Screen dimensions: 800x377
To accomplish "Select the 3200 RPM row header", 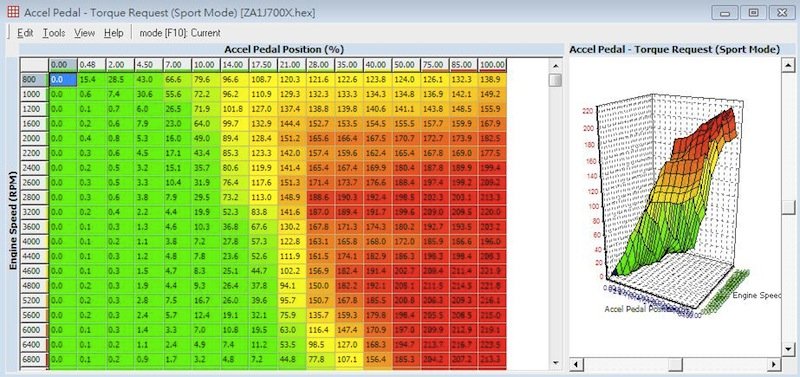I will tap(34, 212).
